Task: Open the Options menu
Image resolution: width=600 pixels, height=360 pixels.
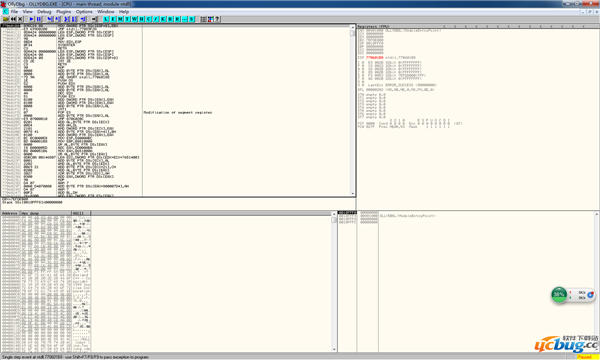Action: coord(84,12)
